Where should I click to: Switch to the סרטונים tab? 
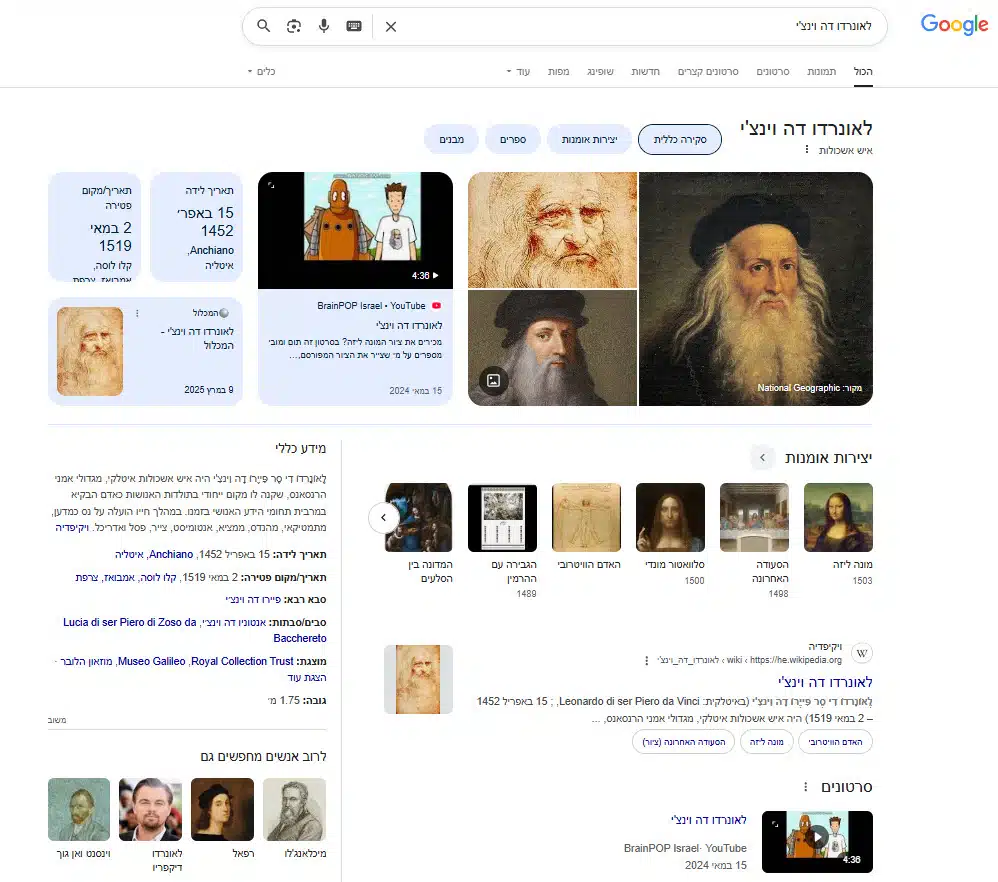pyautogui.click(x=773, y=71)
